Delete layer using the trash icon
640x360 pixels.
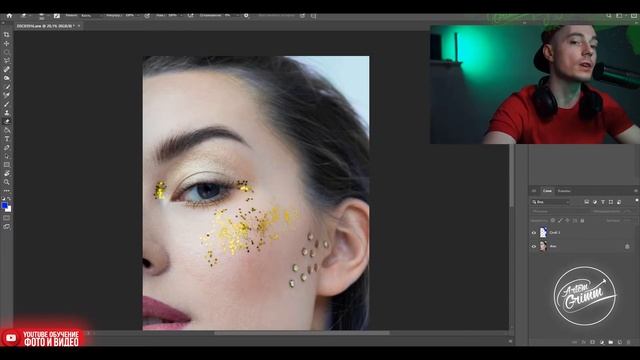coord(629,342)
